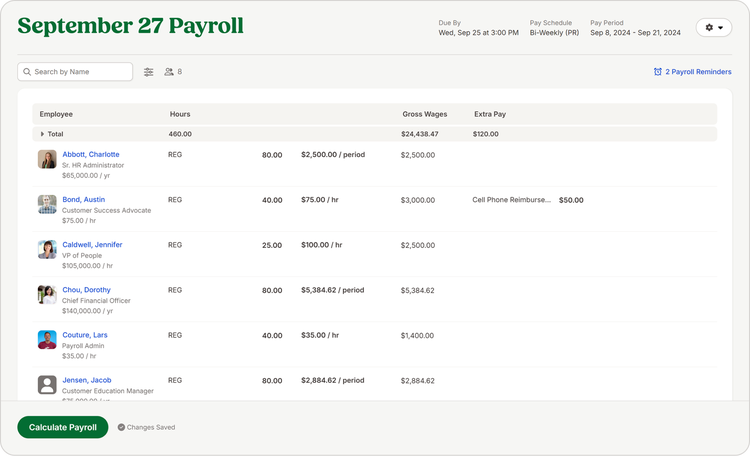This screenshot has height=456, width=750.
Task: Click the $5,384.62 / period rate
Action: (x=332, y=290)
